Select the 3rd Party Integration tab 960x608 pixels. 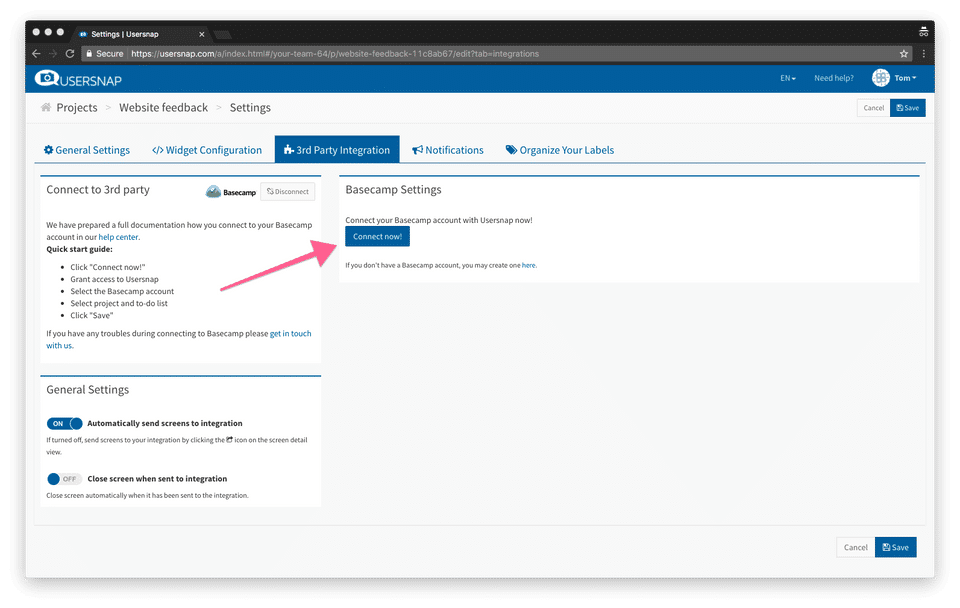(337, 149)
